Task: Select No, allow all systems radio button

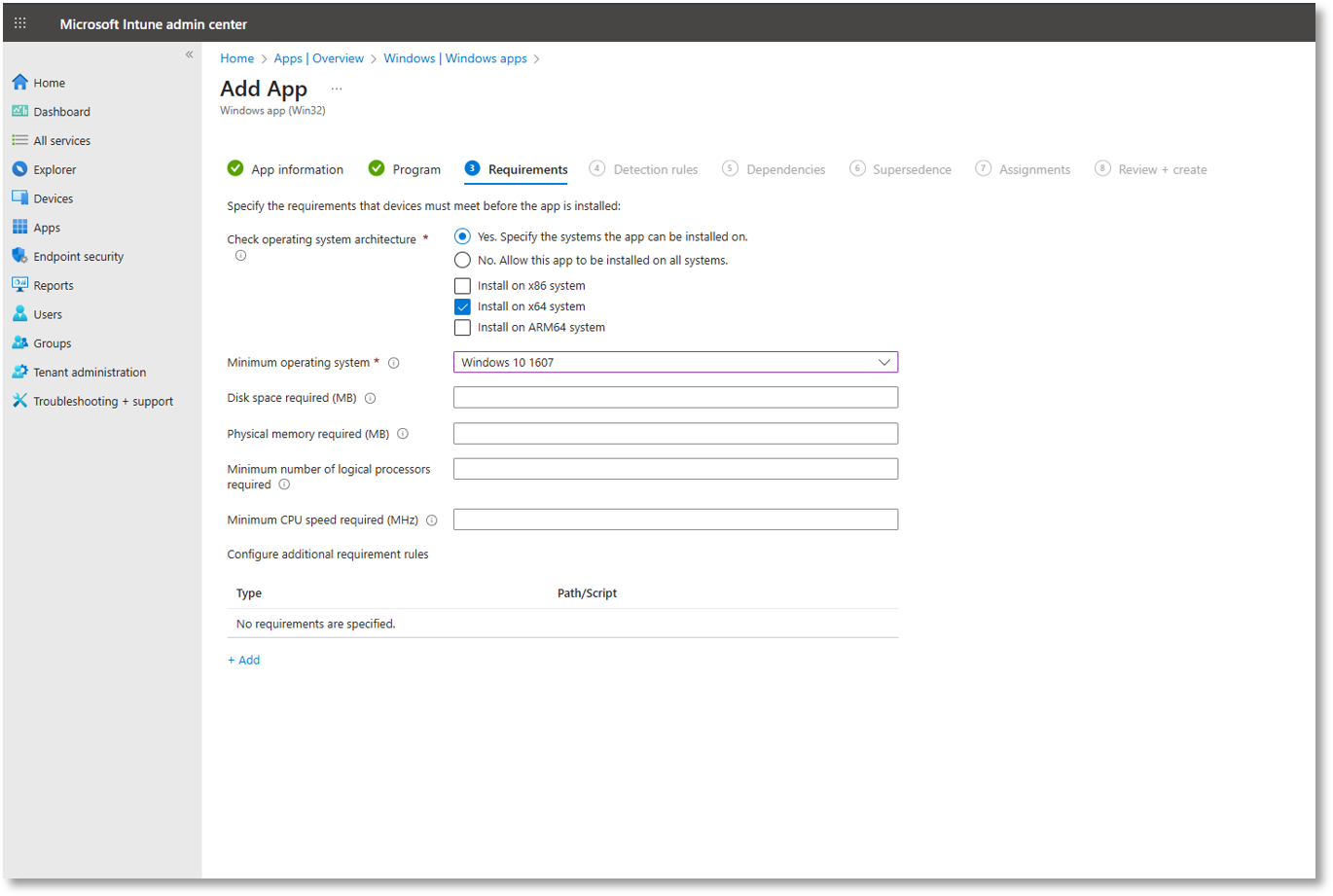Action: click(x=462, y=260)
